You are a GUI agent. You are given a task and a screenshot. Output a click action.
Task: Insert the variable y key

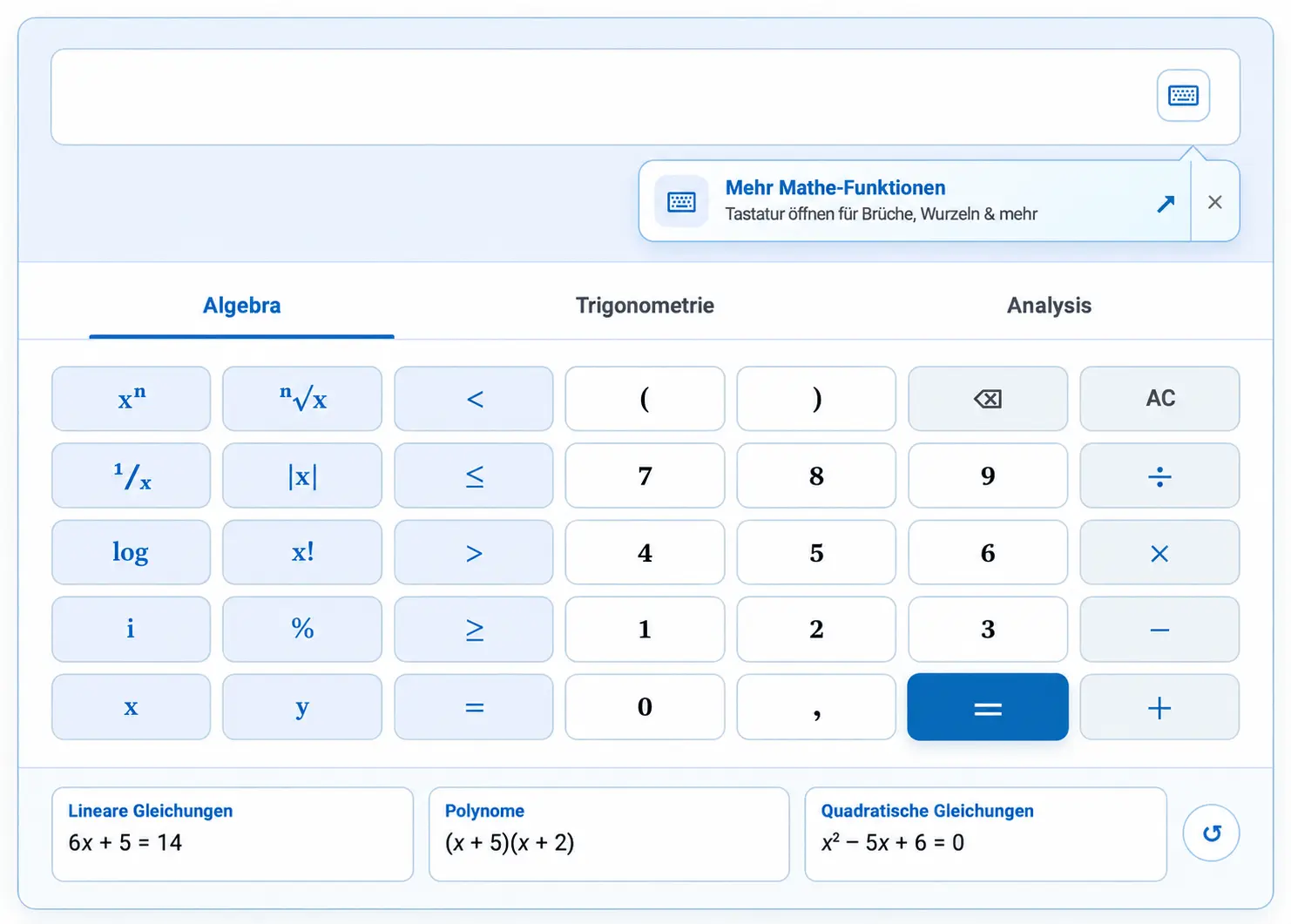click(x=302, y=706)
